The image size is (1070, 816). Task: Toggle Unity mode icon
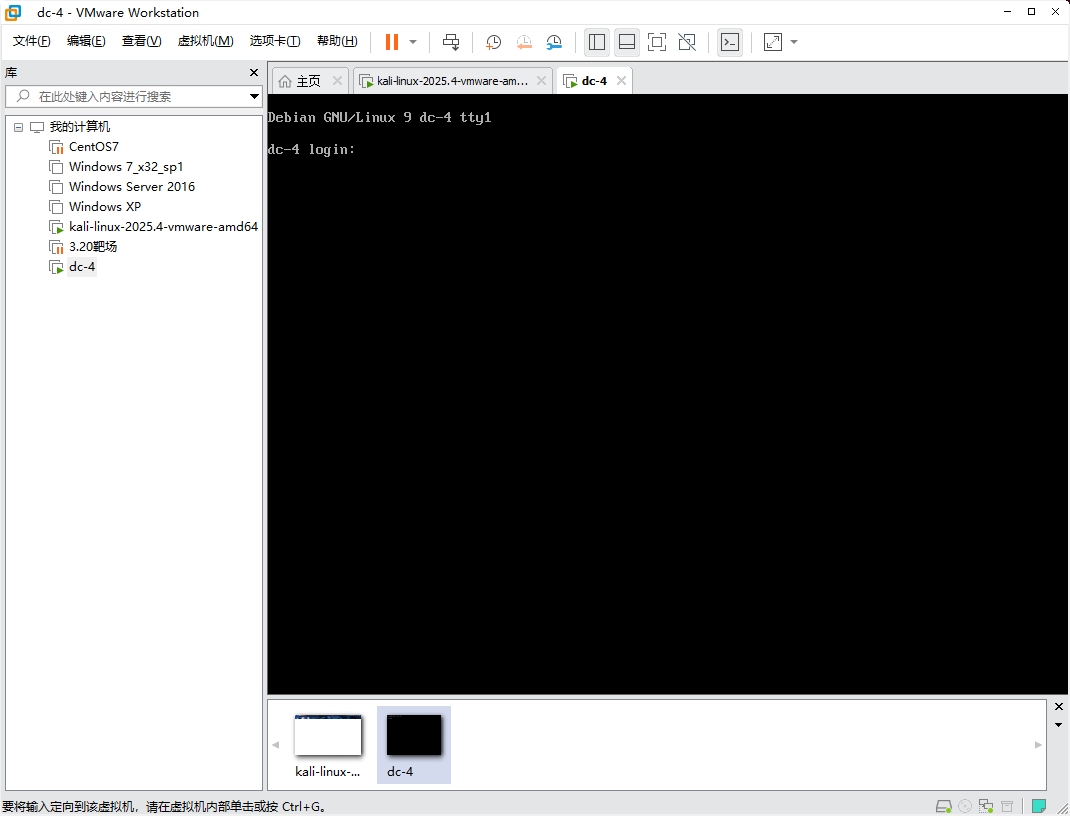point(687,42)
